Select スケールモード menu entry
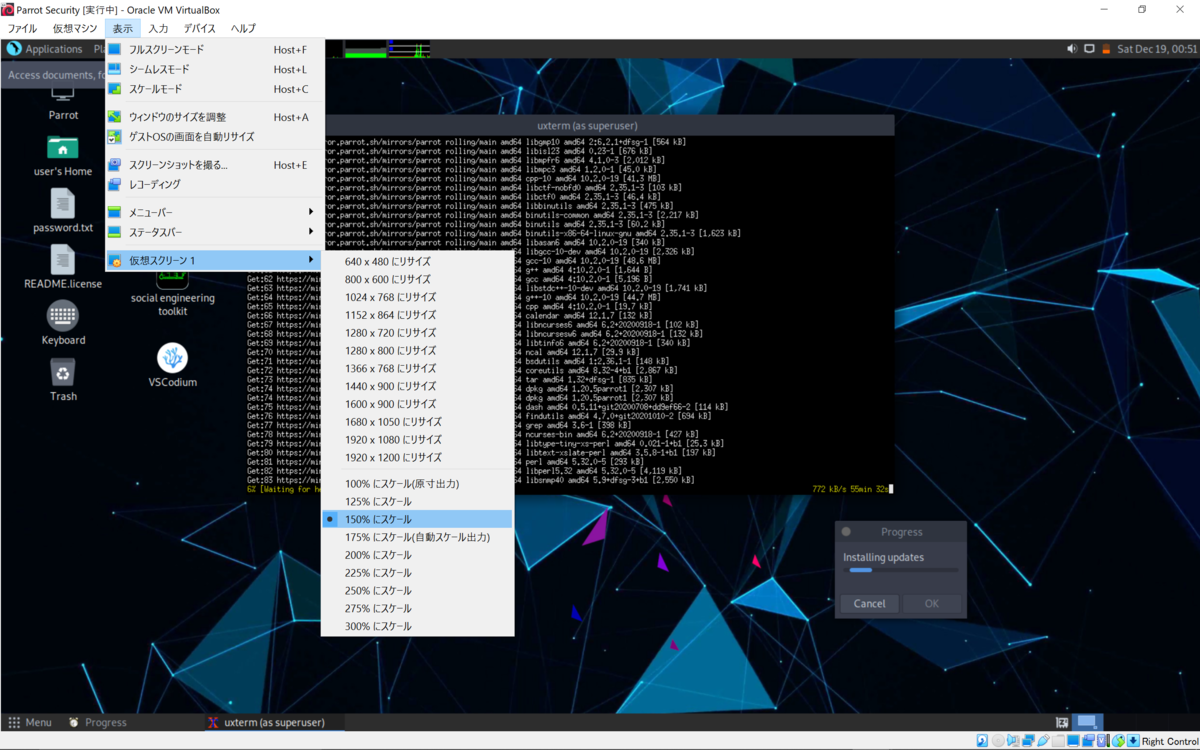 214,89
